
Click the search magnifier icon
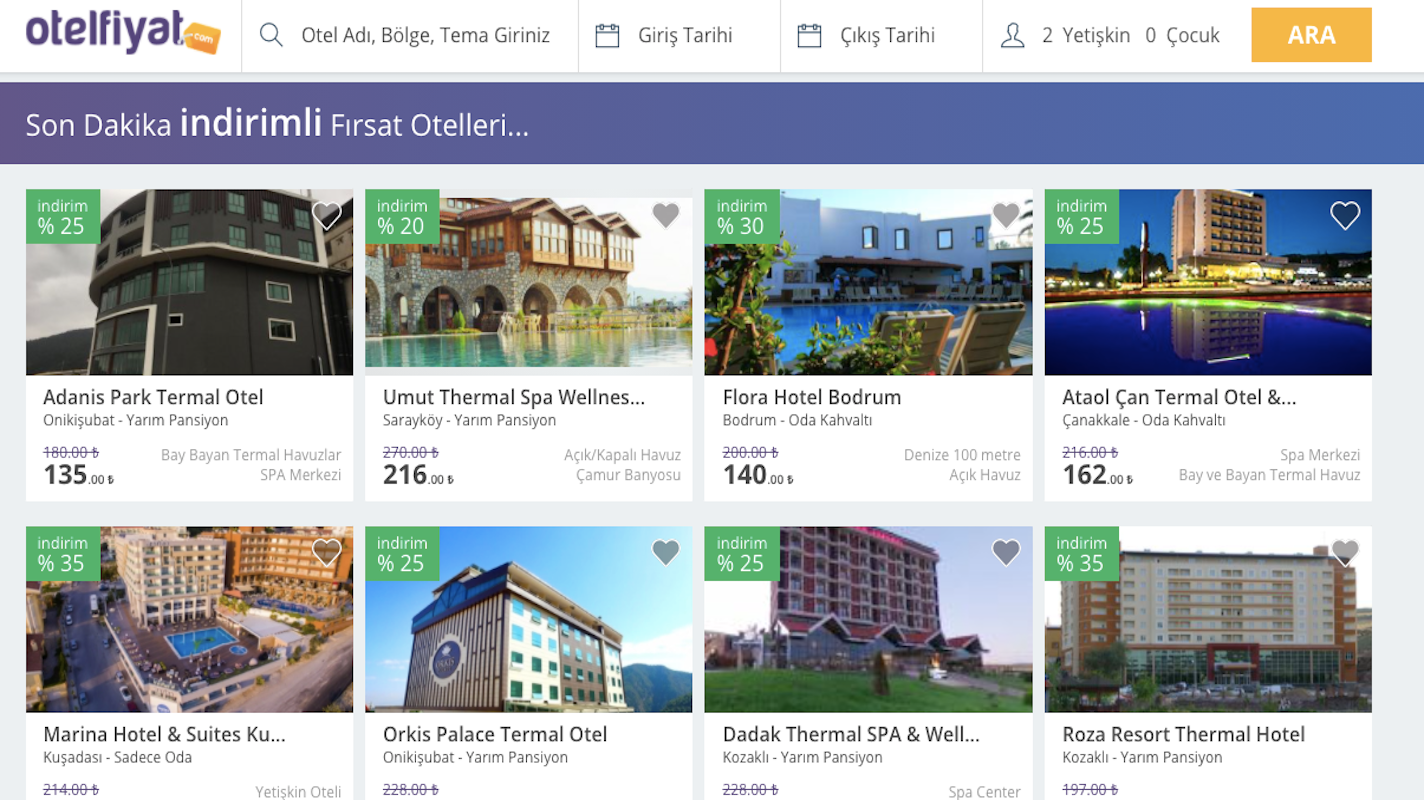(271, 36)
